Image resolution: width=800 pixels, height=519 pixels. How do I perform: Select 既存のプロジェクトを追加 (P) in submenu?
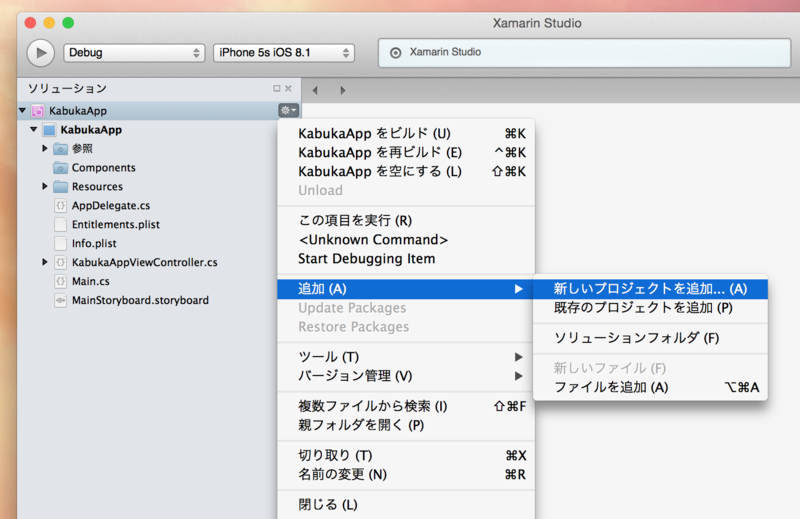pyautogui.click(x=651, y=308)
